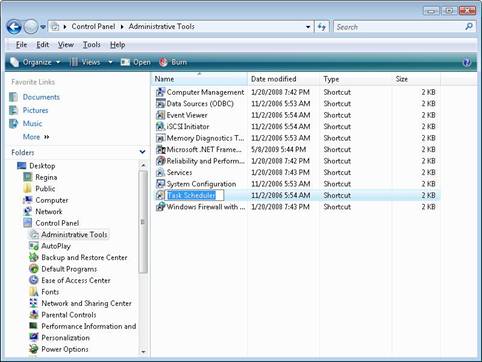Sort files by the Type column header
Screen dimensions: 482x362
click(x=356, y=79)
